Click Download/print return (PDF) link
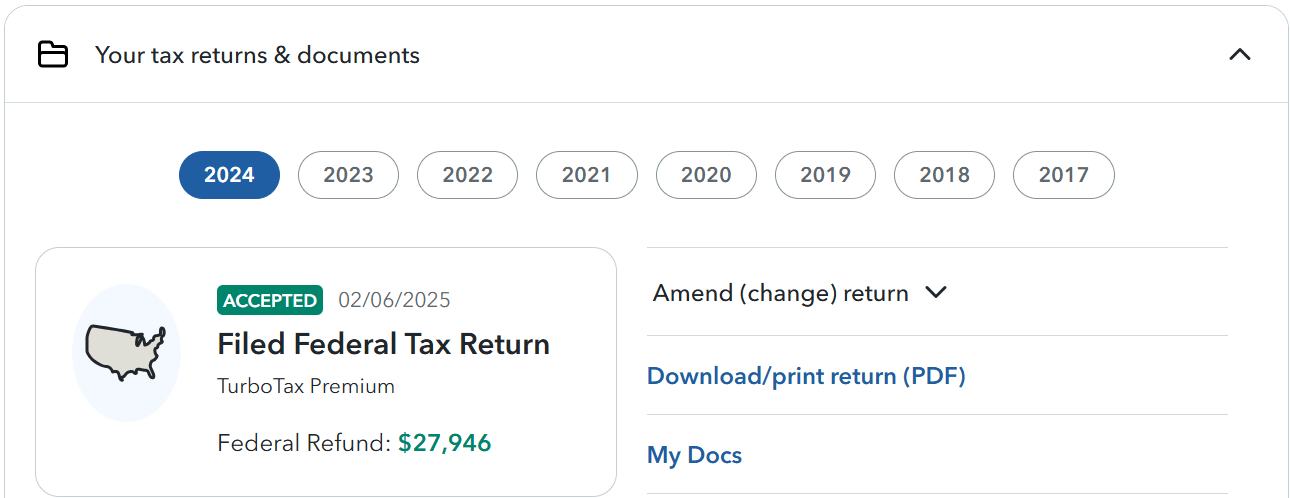This screenshot has width=1290, height=498. (806, 376)
